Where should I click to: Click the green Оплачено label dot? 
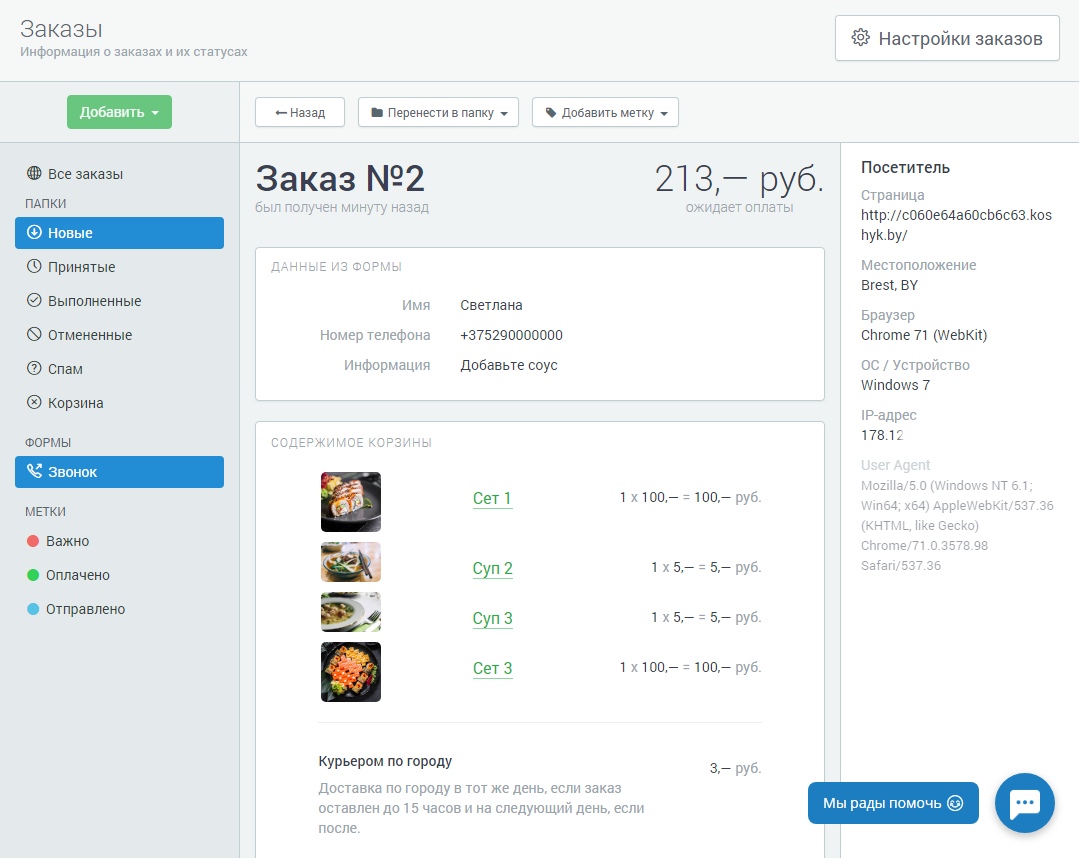[x=33, y=575]
